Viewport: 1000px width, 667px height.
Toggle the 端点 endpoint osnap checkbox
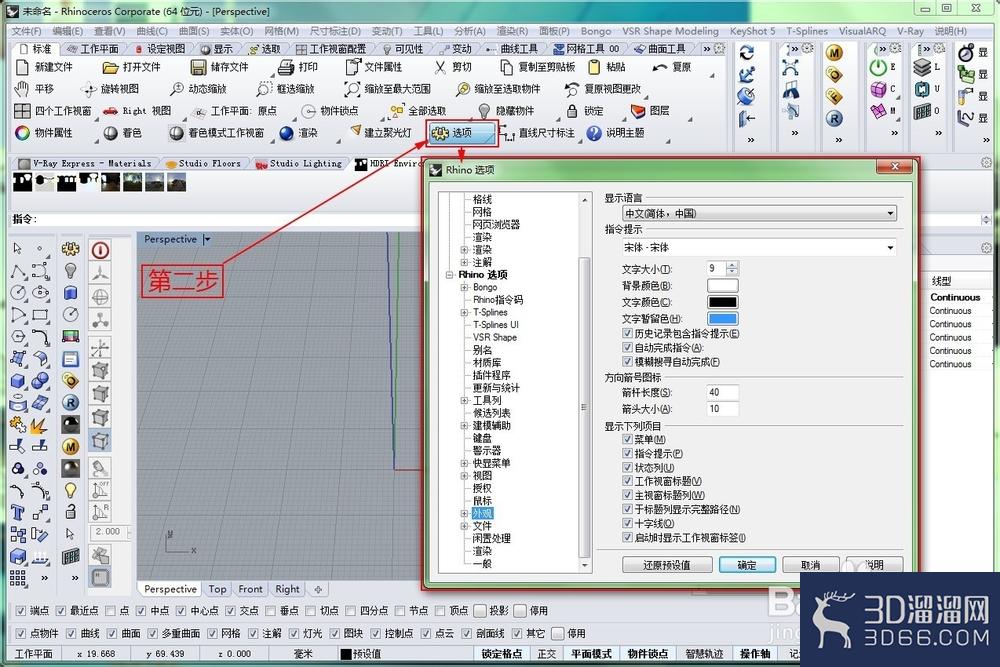pos(20,611)
